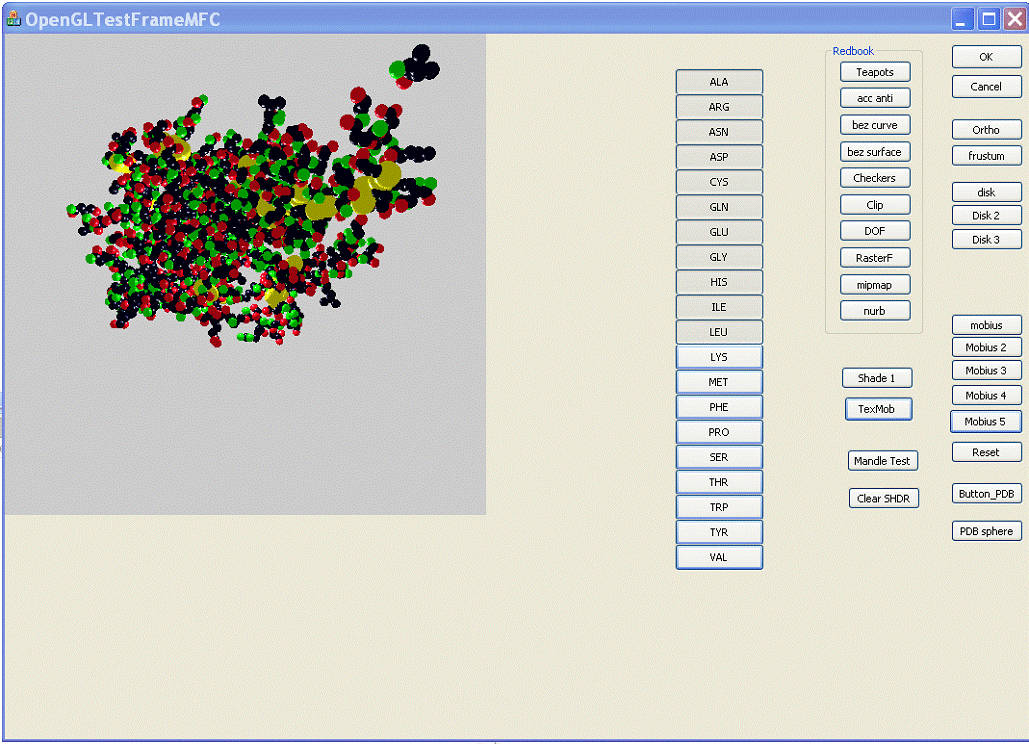Click the DOF button
1029x744 pixels.
875,232
